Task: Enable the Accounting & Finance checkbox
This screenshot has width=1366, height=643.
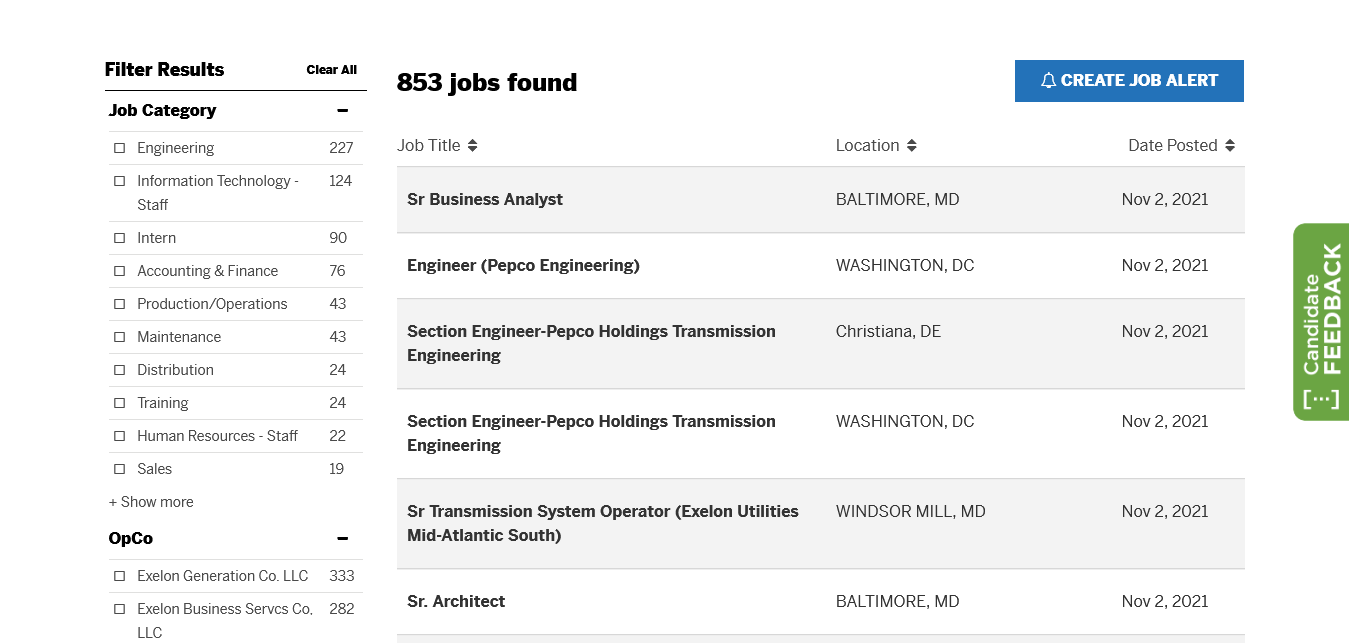Action: coord(120,271)
